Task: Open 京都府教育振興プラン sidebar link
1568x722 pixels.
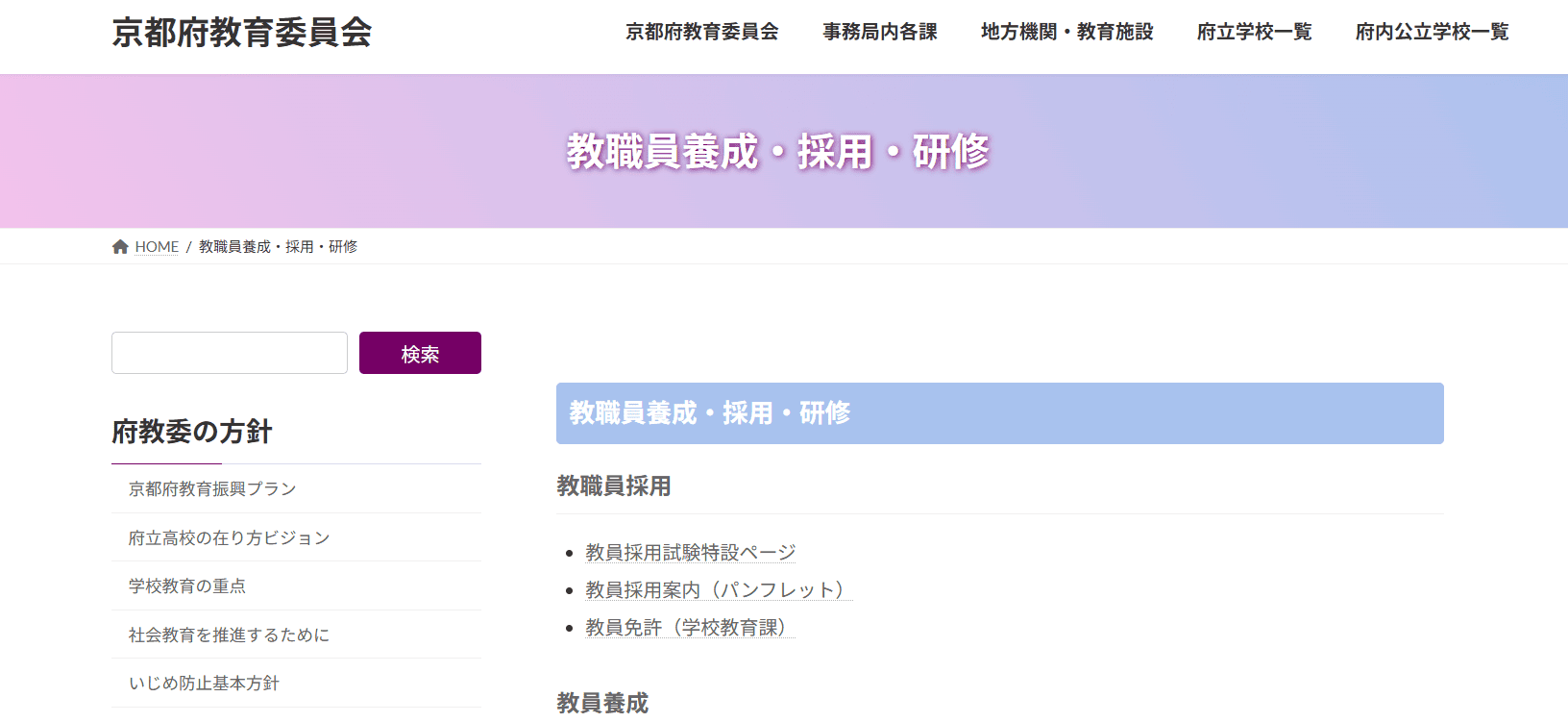Action: pyautogui.click(x=296, y=489)
